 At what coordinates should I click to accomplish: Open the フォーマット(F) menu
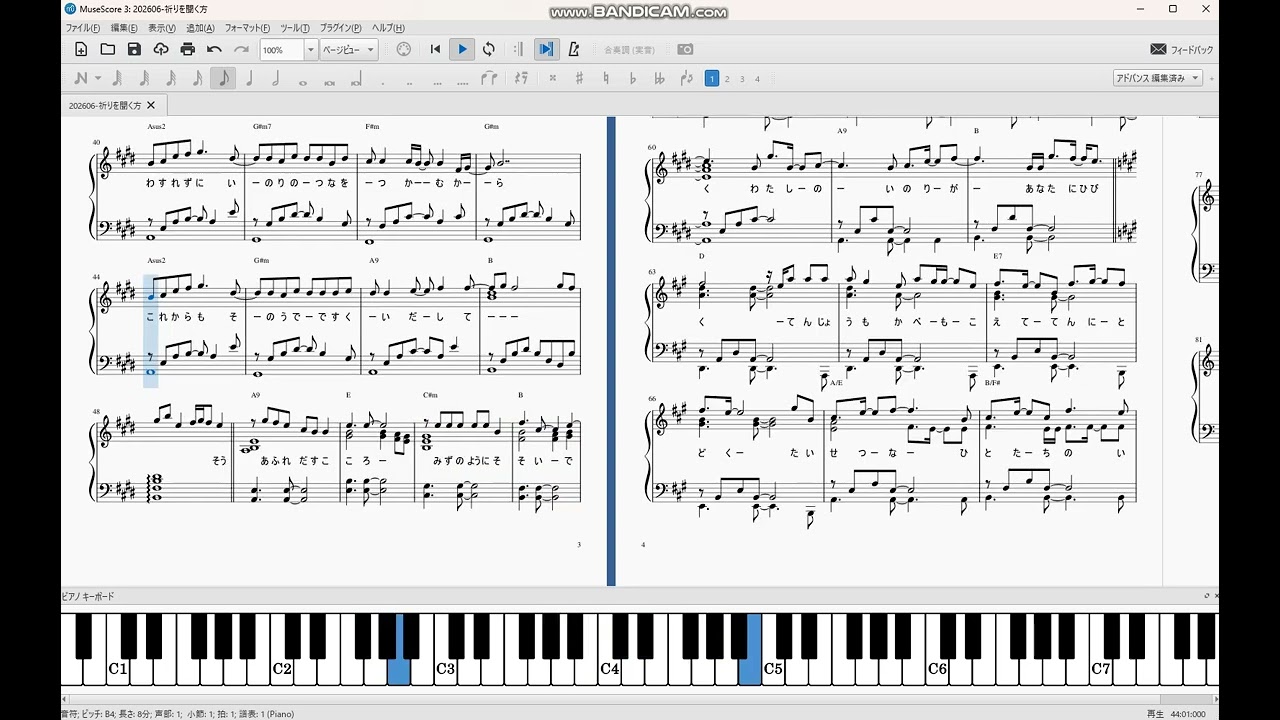(247, 28)
